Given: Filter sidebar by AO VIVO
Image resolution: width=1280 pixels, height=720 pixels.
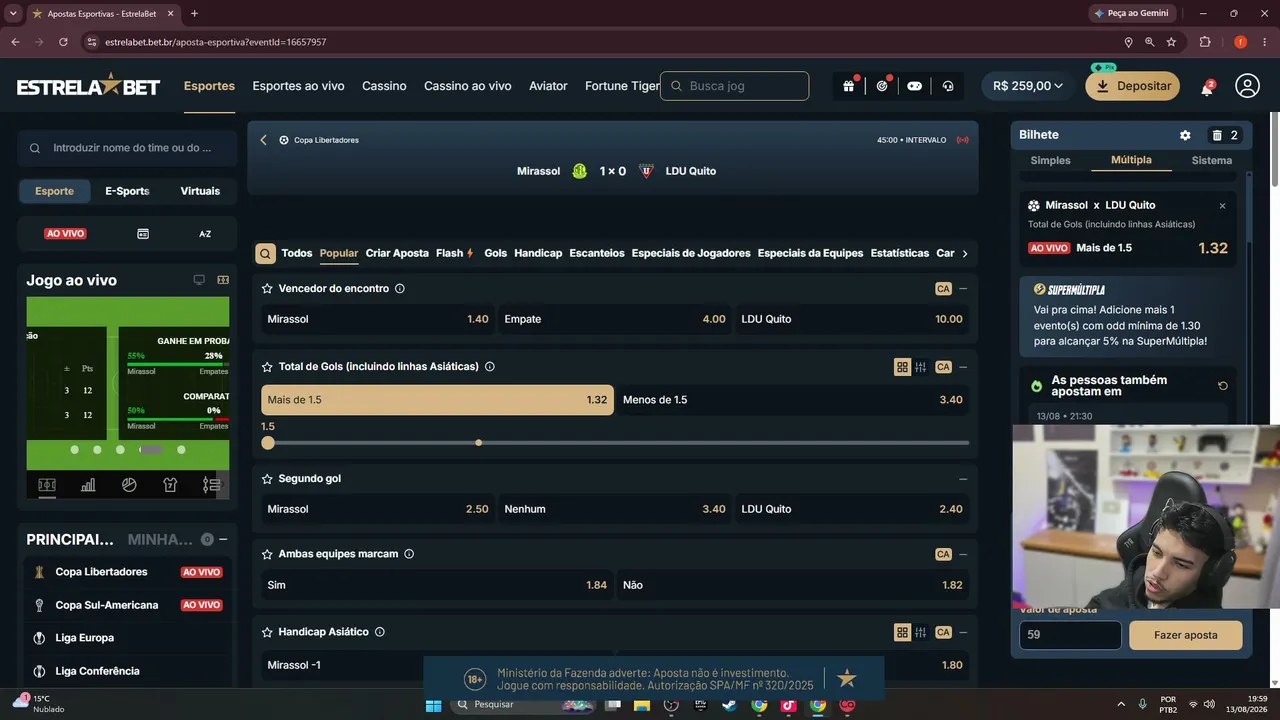Looking at the screenshot, I should click(x=66, y=234).
